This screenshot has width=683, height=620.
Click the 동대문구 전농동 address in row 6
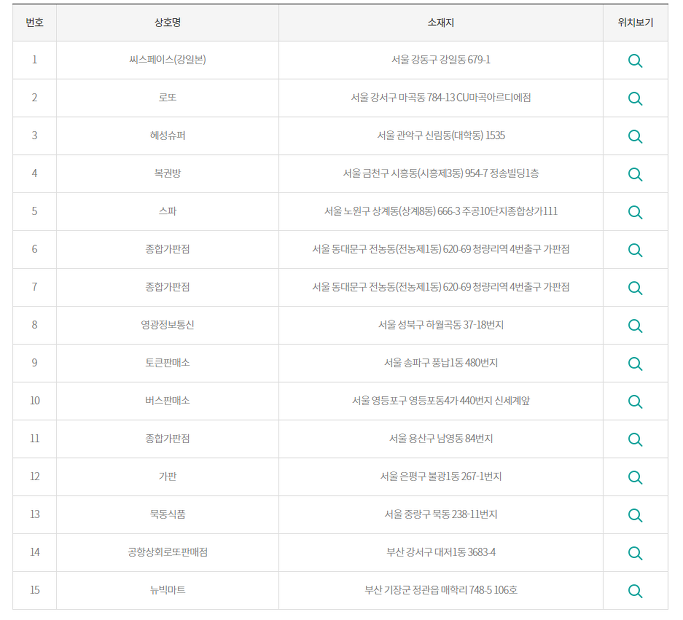(441, 249)
